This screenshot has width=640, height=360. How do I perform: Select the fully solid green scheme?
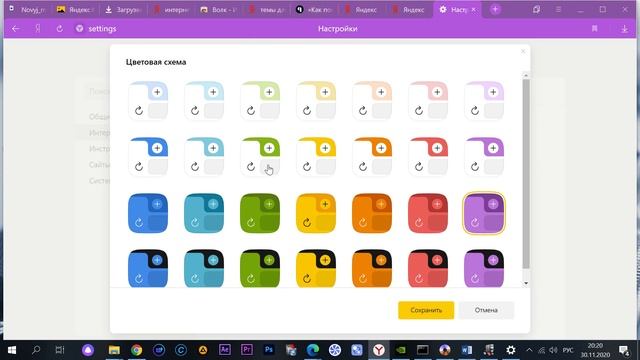pyautogui.click(x=260, y=213)
